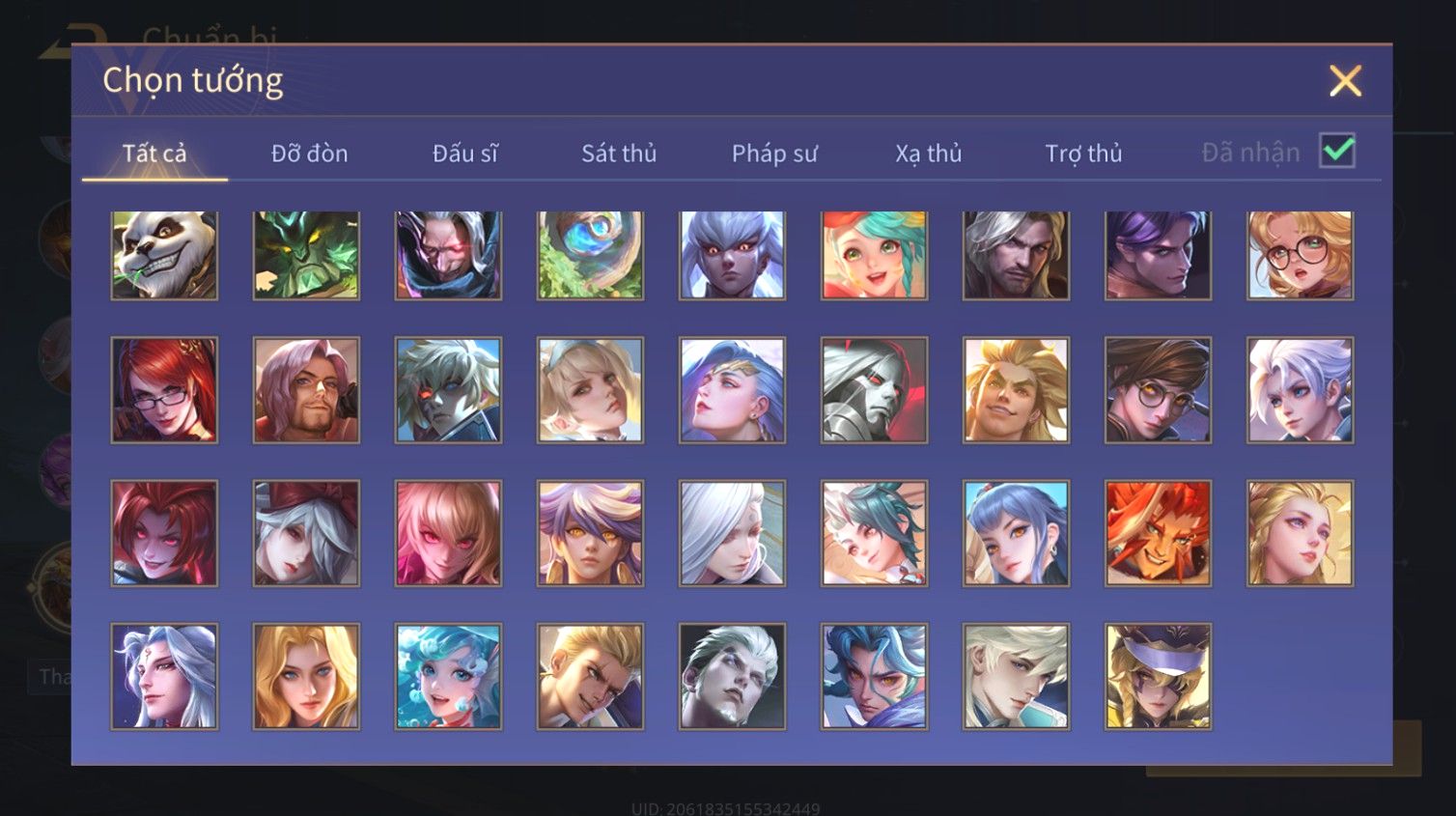The width and height of the screenshot is (1456, 816).
Task: Open the Đấu sĩ tab
Action: point(464,154)
